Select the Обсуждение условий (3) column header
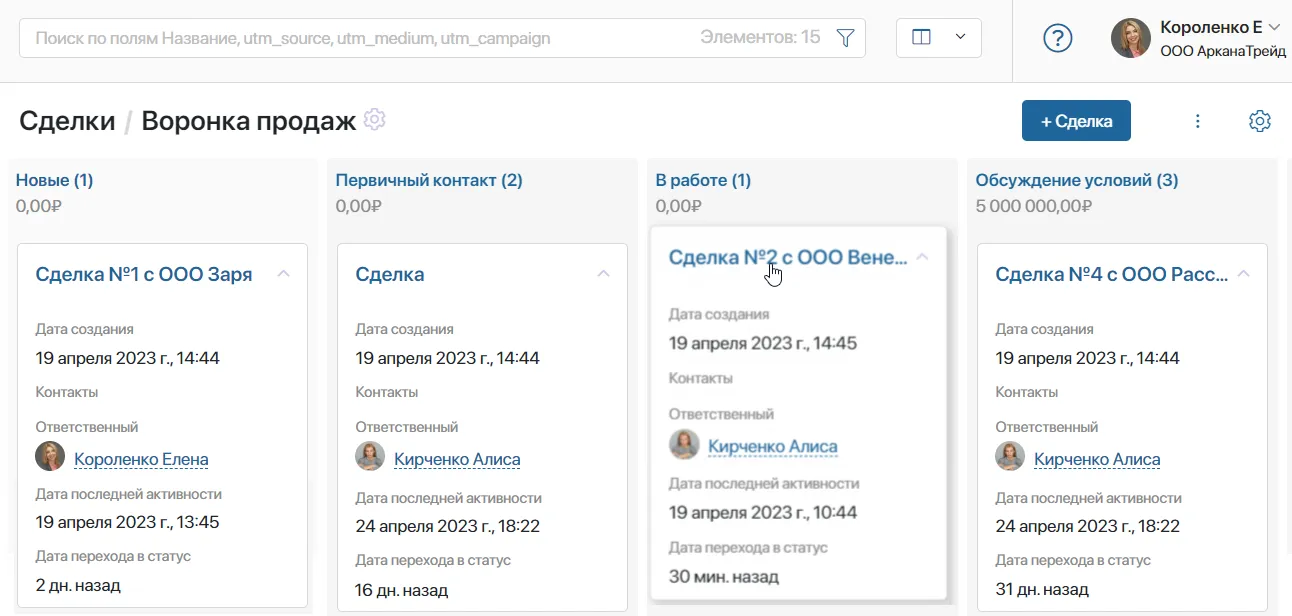 point(1077,180)
